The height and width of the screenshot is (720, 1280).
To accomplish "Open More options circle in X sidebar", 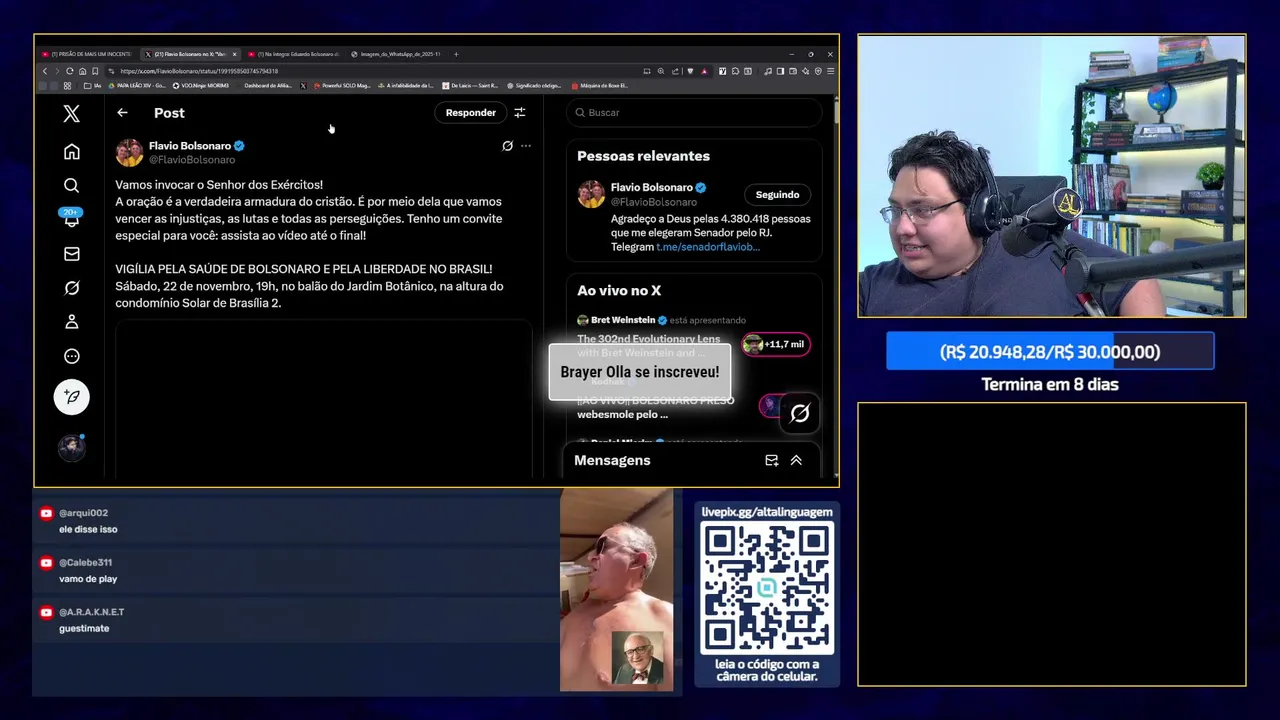I will point(71,356).
